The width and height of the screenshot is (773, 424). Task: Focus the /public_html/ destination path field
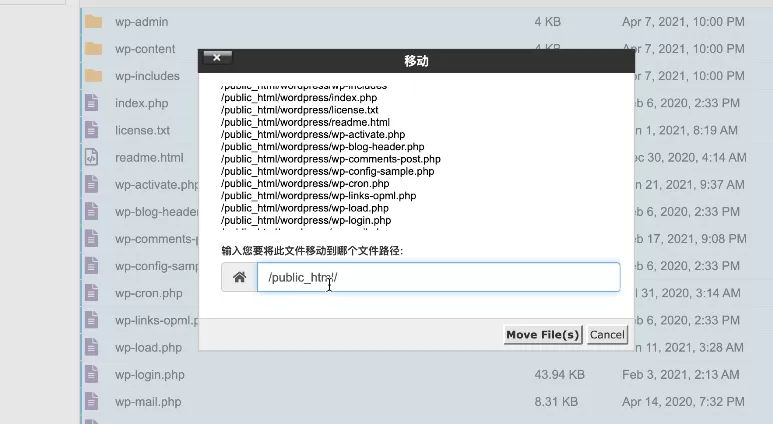click(438, 277)
